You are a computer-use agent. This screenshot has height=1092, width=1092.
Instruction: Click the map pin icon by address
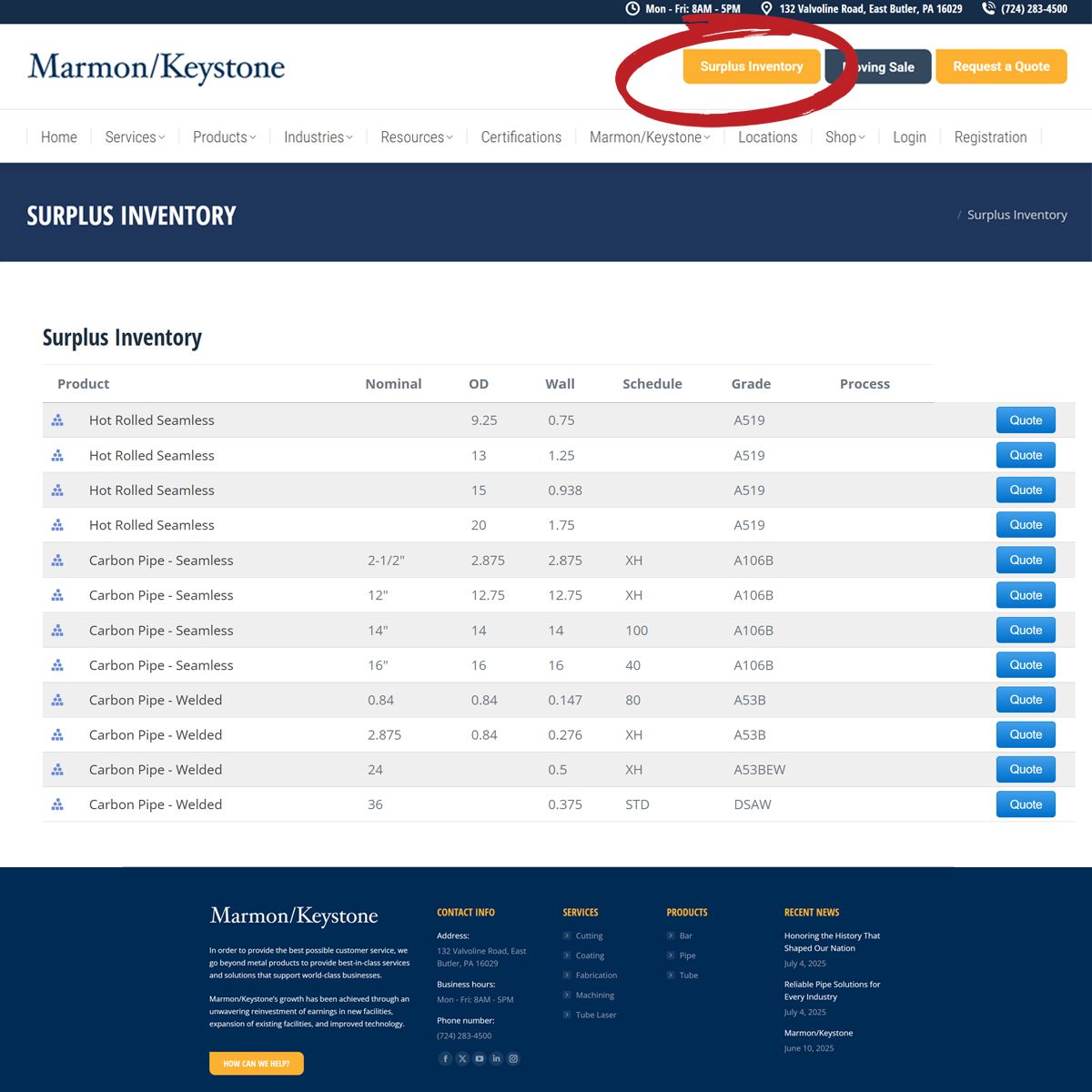click(x=766, y=9)
